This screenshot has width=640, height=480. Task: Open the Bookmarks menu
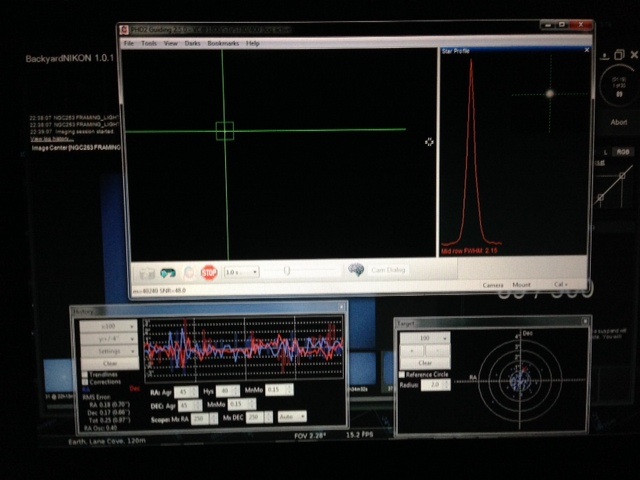(222, 44)
